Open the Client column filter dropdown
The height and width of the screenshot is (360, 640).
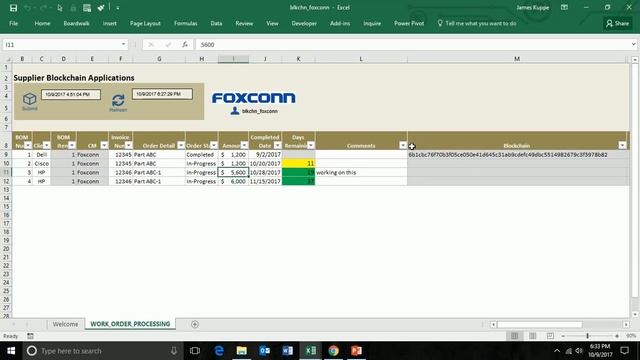click(47, 145)
